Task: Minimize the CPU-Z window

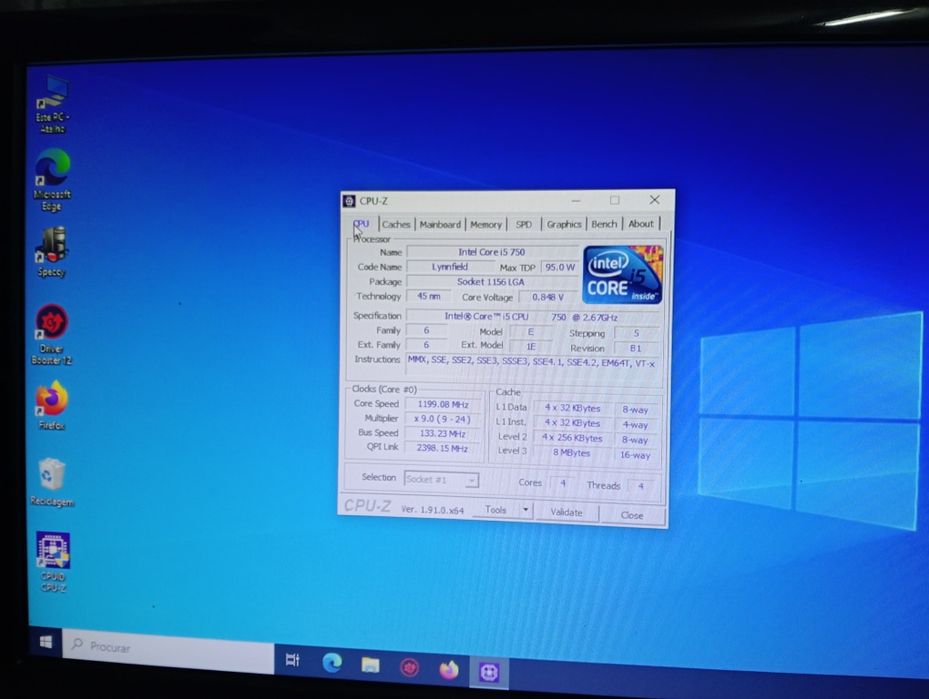Action: [576, 200]
